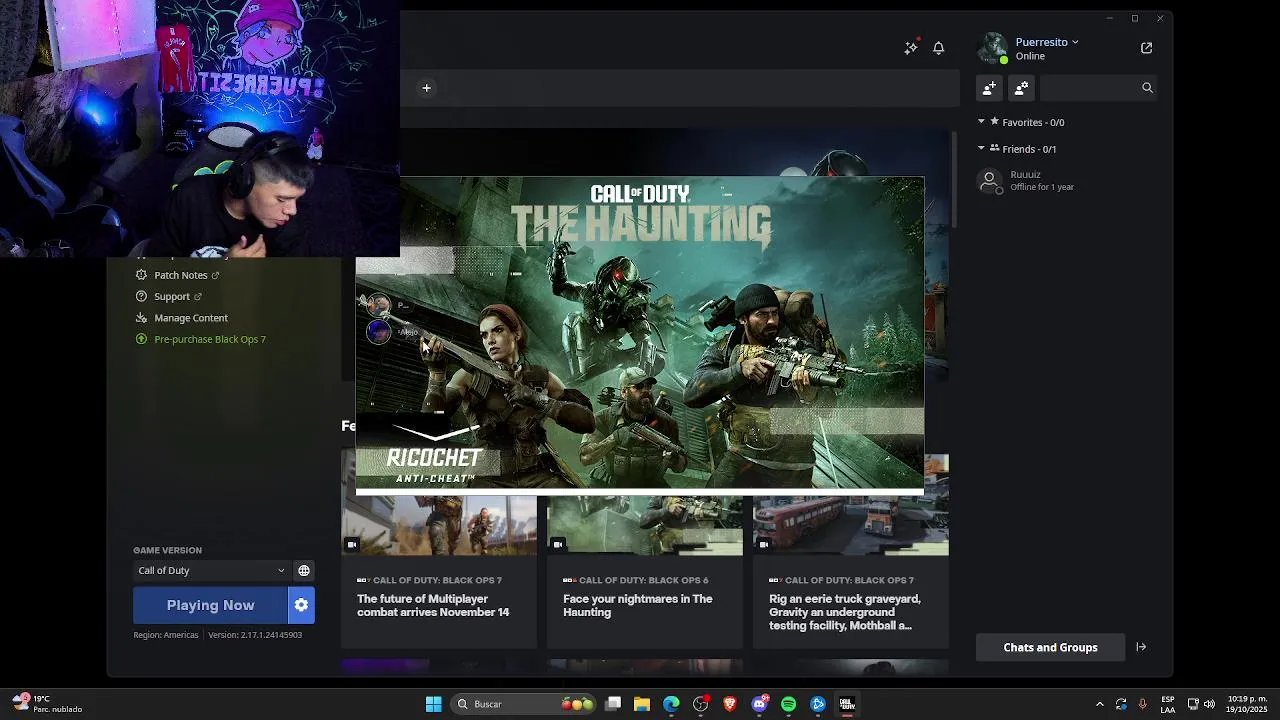Image resolution: width=1280 pixels, height=720 pixels.
Task: Click the Playing Now button
Action: pos(210,605)
